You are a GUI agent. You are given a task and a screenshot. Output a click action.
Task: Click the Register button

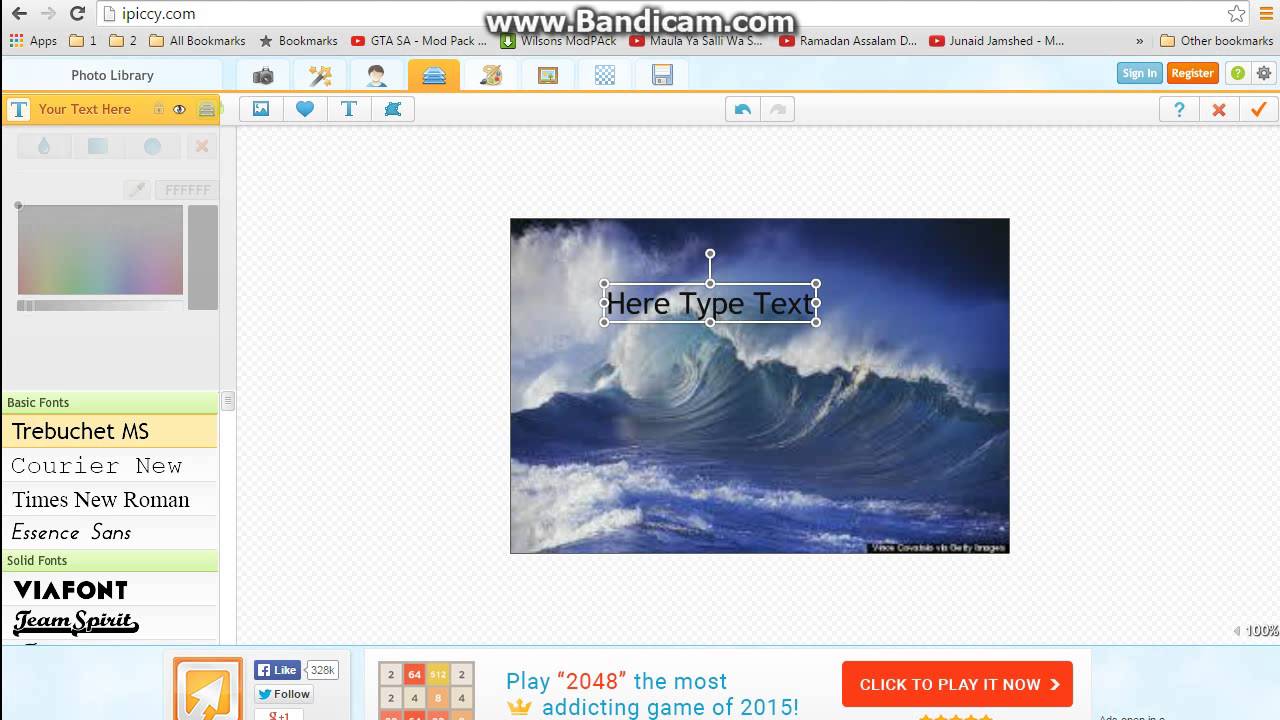pyautogui.click(x=1192, y=73)
